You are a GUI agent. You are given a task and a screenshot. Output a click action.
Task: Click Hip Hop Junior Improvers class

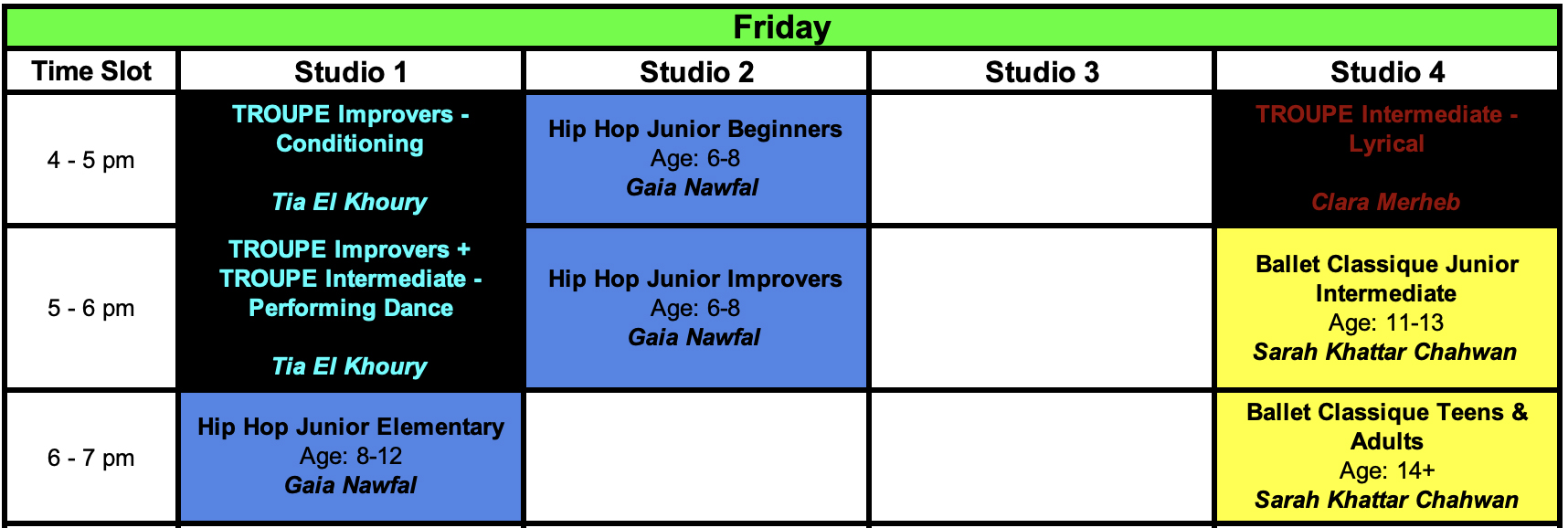pos(695,308)
